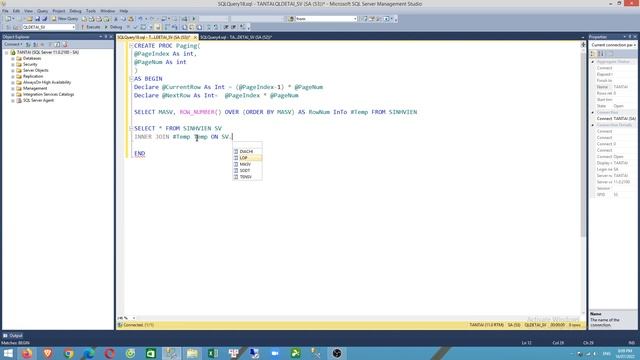Expand the Server Objects folder

(x=13, y=70)
